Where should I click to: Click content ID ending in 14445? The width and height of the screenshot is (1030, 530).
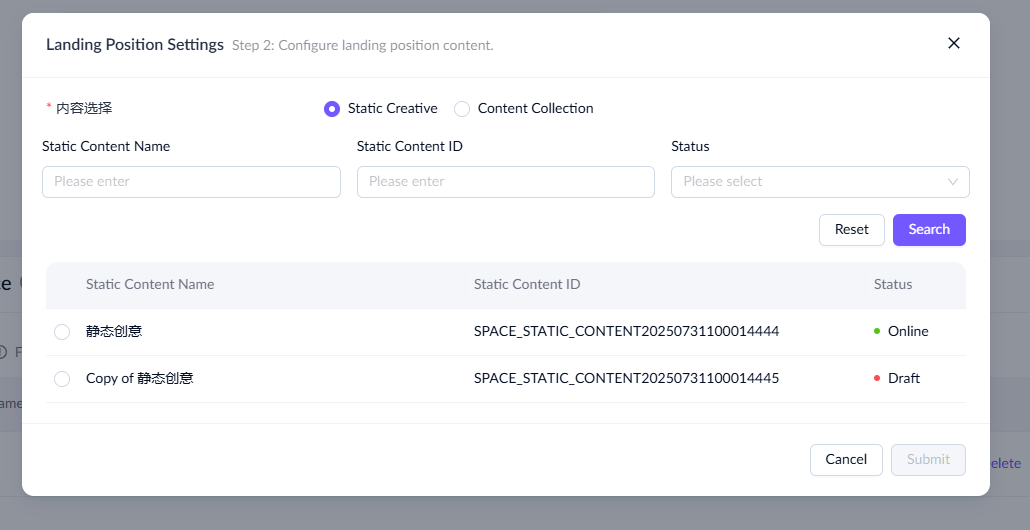coord(626,379)
